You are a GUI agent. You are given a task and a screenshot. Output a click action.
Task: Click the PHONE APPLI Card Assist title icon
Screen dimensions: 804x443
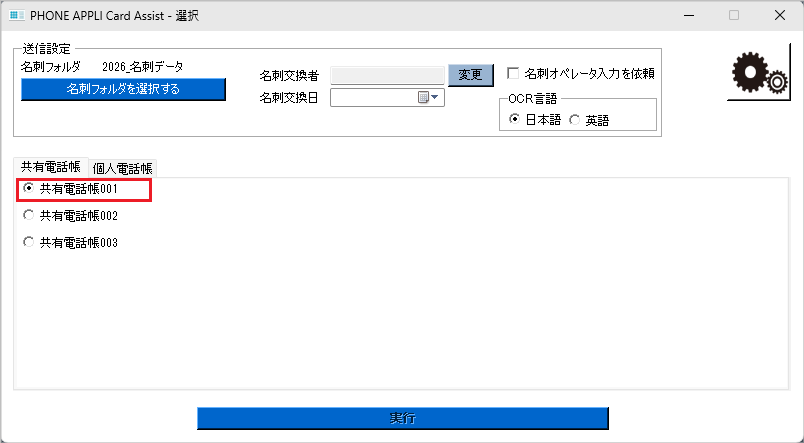click(16, 15)
